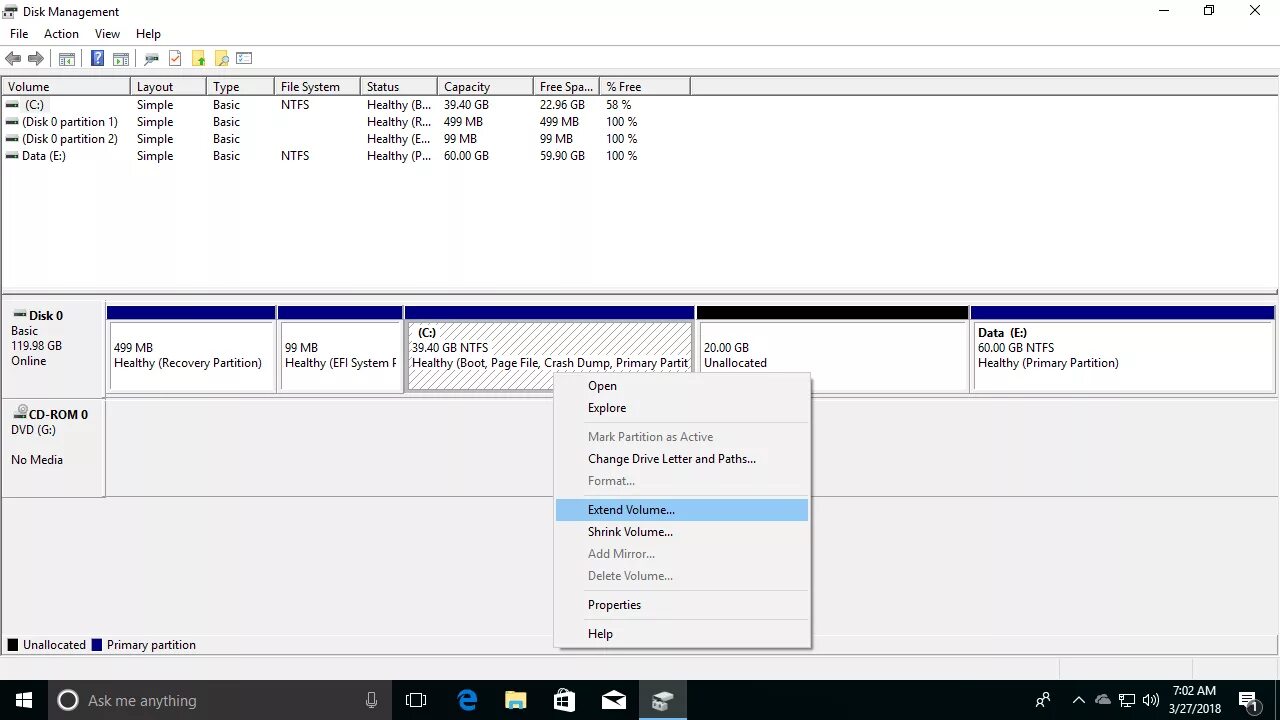
Task: Select Change Drive Letter and Paths...
Action: point(682,459)
